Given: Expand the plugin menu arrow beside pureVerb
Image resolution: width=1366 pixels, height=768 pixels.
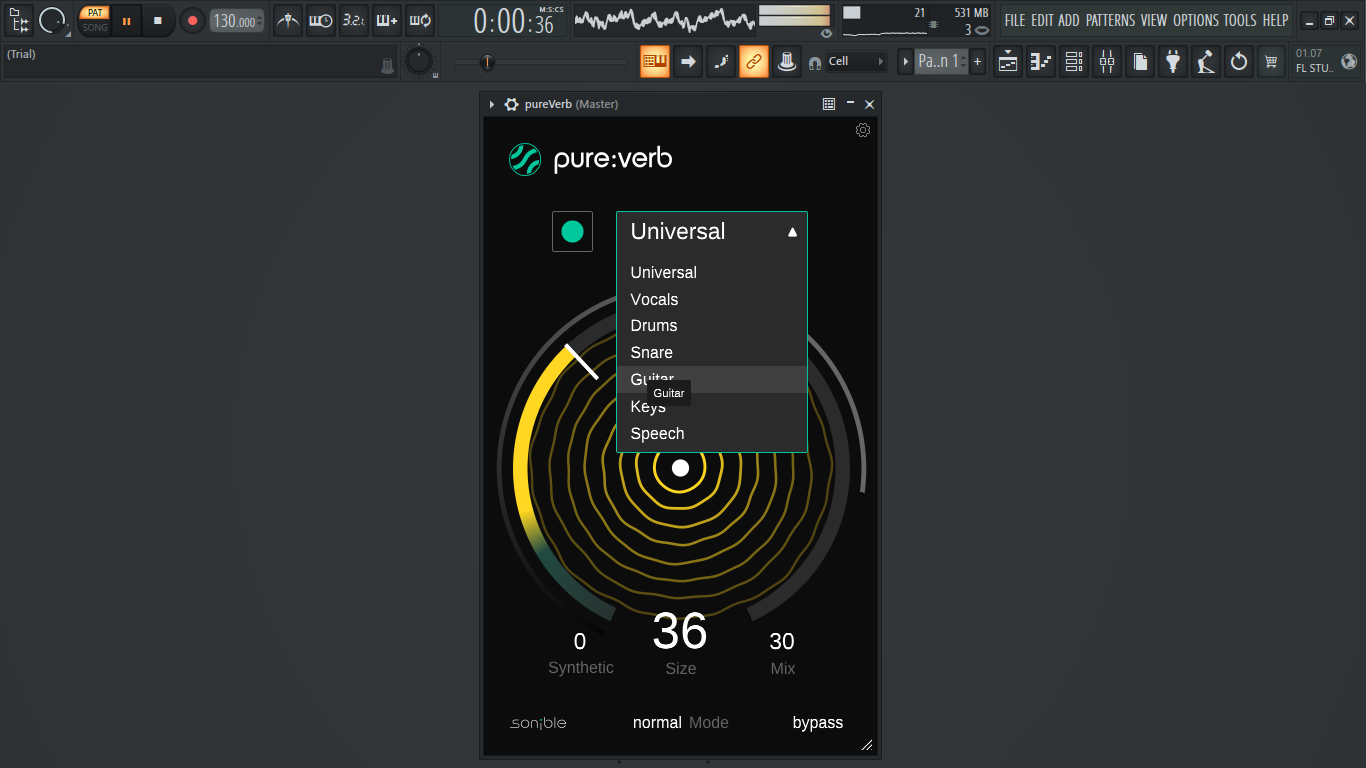Looking at the screenshot, I should click(x=492, y=104).
